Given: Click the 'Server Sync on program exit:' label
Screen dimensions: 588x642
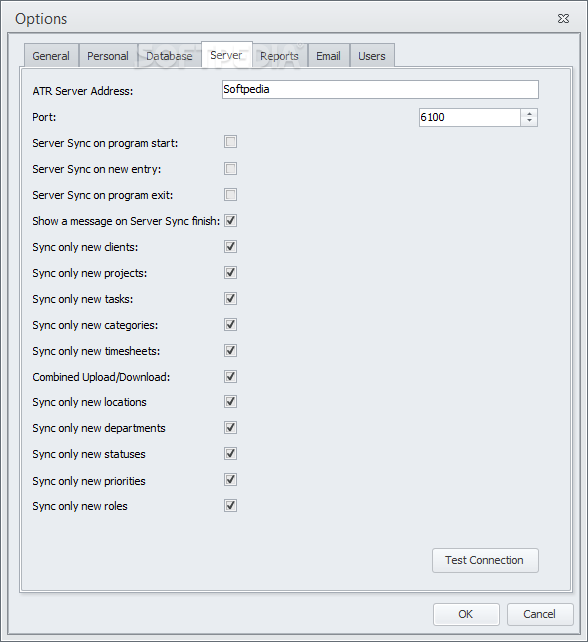Looking at the screenshot, I should pos(103,195).
